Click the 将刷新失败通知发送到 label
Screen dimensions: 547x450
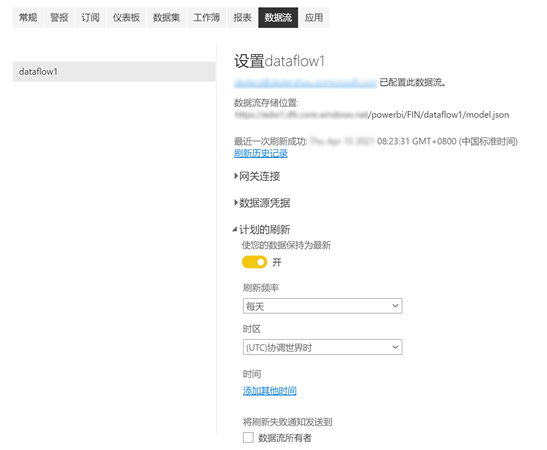(x=287, y=422)
